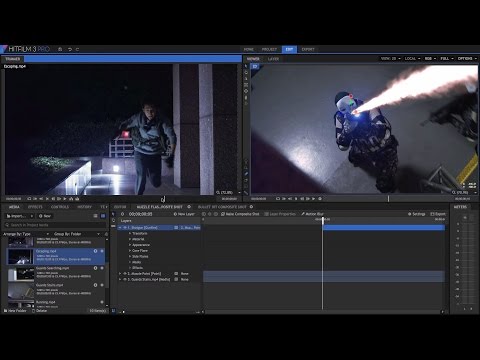Click the media panel options gear icon

coord(106,234)
